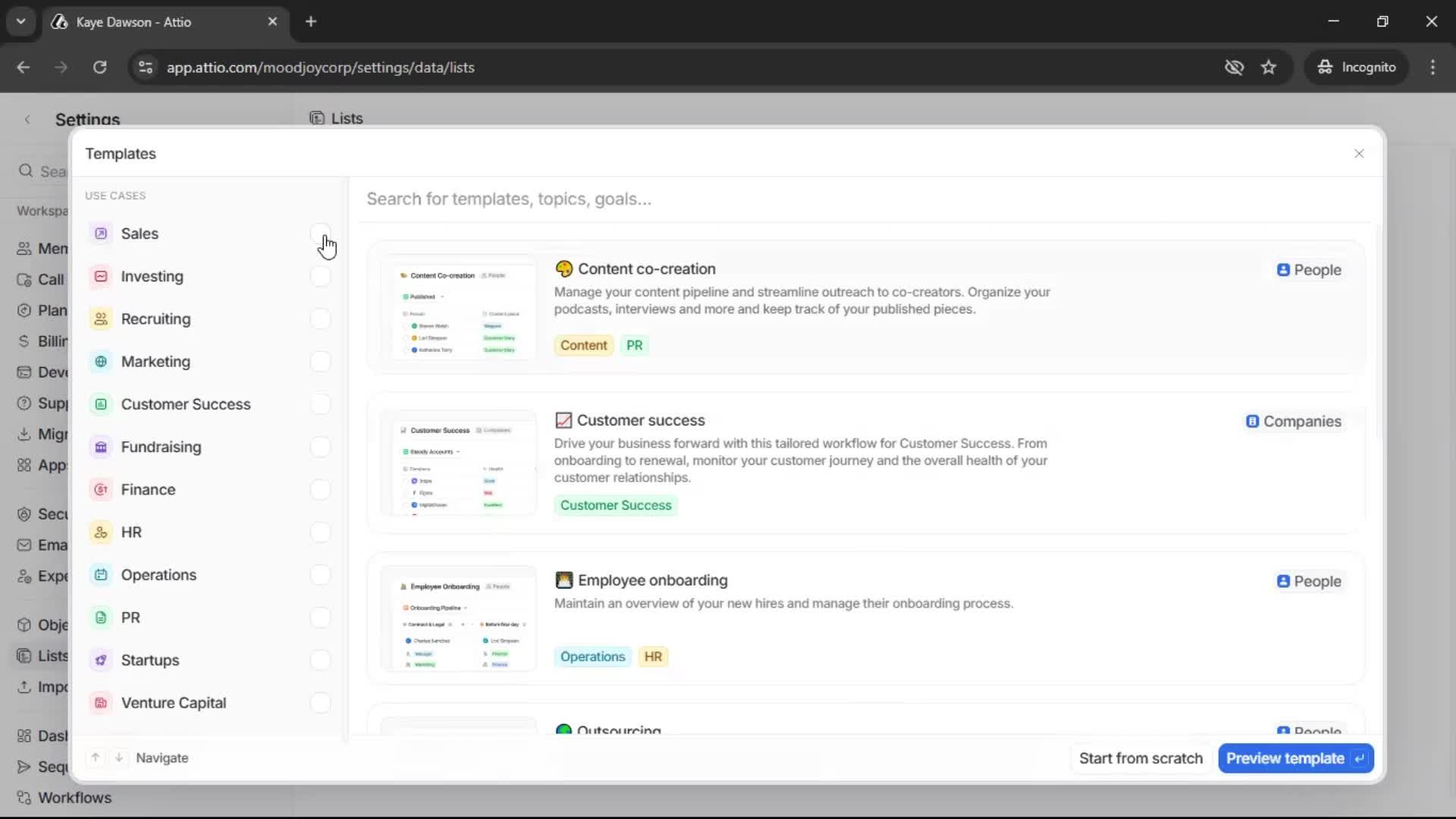Viewport: 1456px width, 819px height.
Task: Open Chrome's three-dot menu
Action: 1433,67
